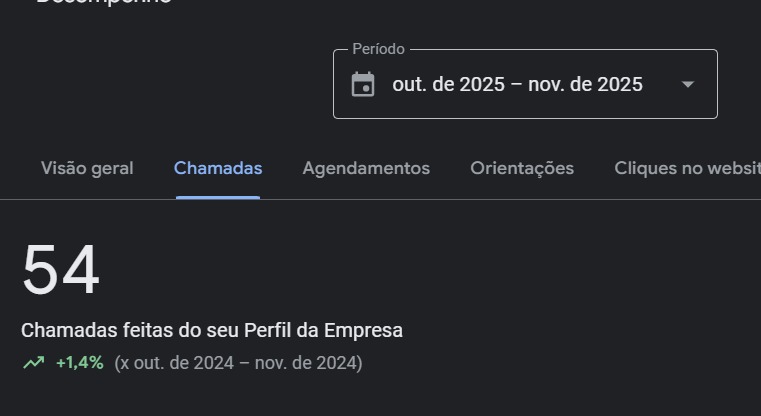Click "nov. de 2025" end month text

pos(585,85)
